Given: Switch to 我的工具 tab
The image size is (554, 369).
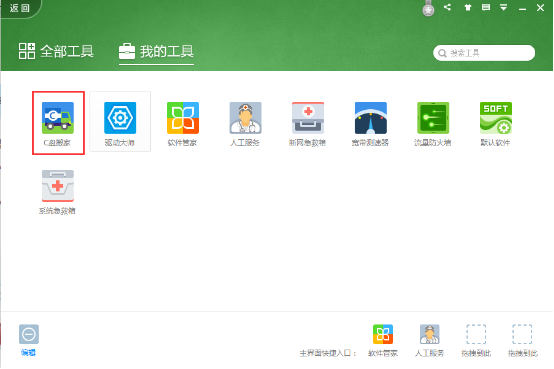Looking at the screenshot, I should pyautogui.click(x=156, y=51).
